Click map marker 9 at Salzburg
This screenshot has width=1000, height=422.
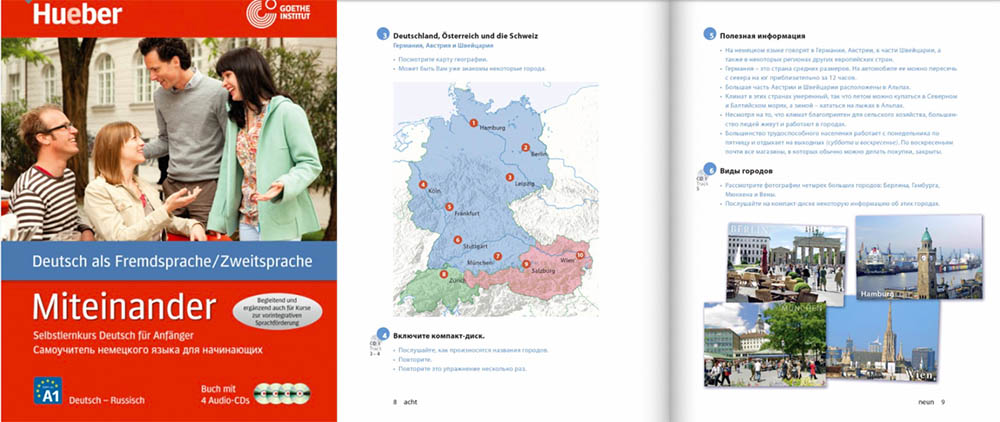526,263
